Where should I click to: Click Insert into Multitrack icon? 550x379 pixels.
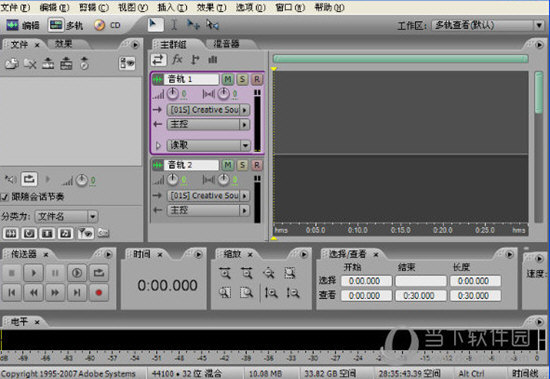click(48, 64)
